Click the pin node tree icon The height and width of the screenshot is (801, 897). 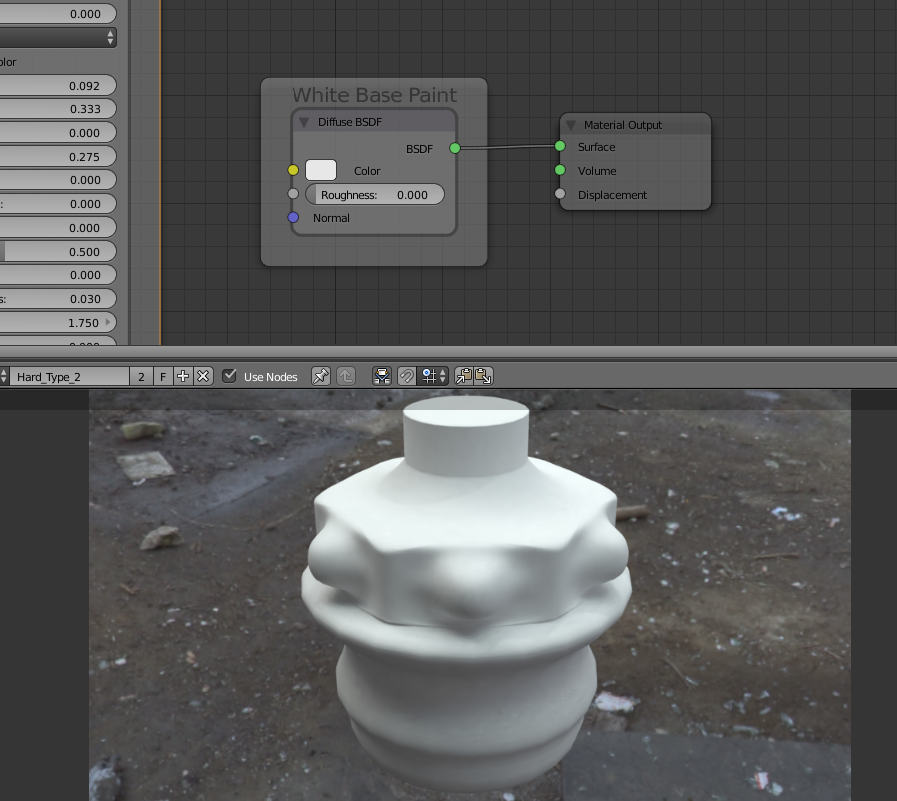point(320,376)
